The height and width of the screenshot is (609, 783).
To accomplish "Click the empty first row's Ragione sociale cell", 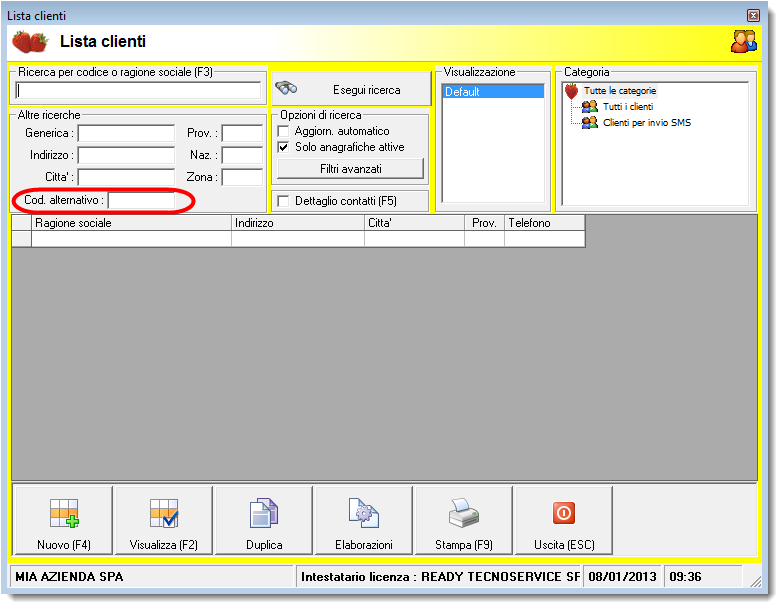I will pyautogui.click(x=131, y=239).
